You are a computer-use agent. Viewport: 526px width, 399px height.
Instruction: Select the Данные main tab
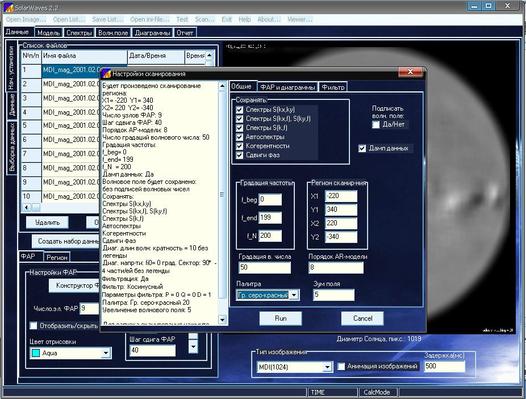coord(18,32)
